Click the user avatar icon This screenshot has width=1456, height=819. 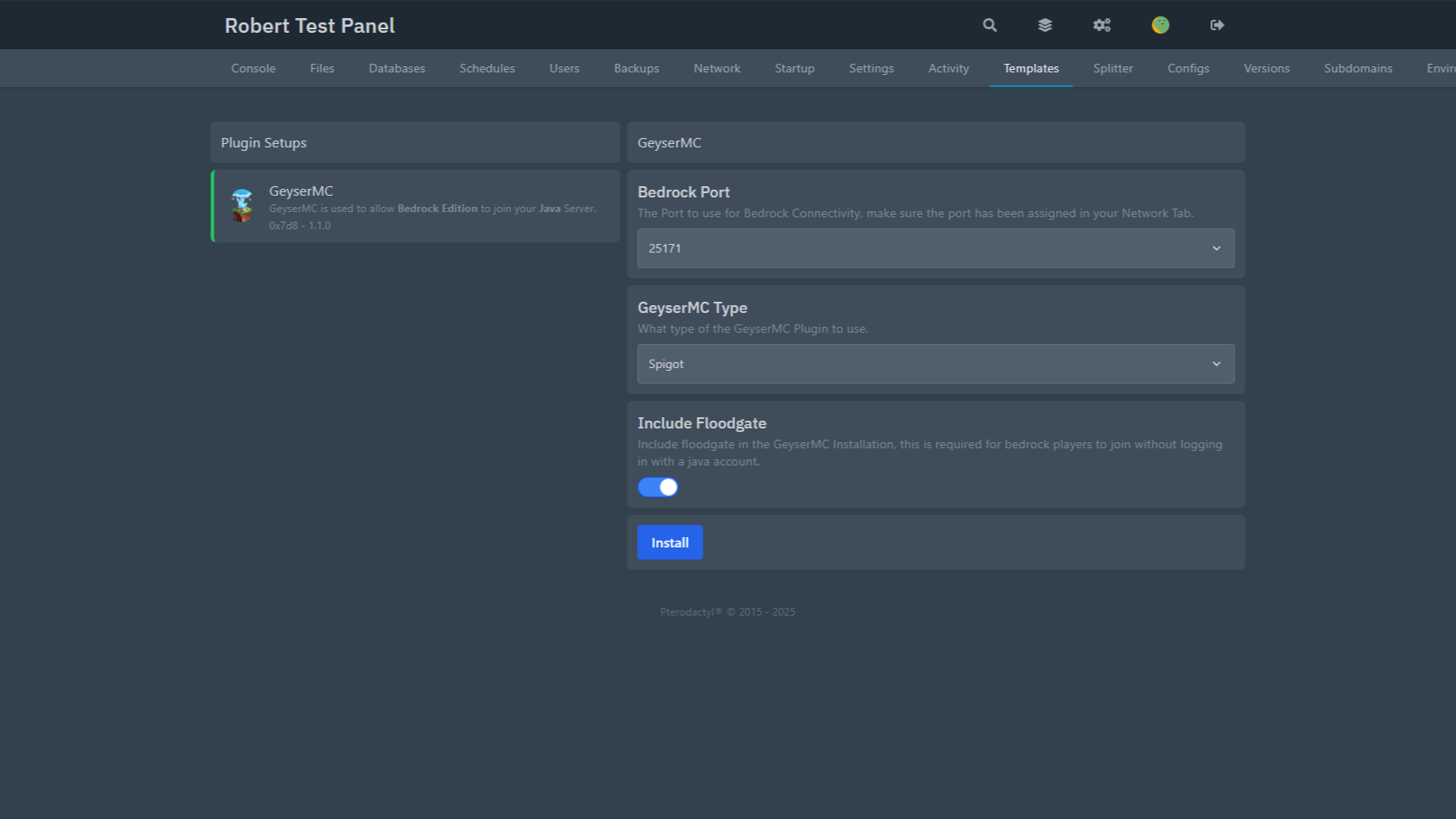click(1160, 25)
